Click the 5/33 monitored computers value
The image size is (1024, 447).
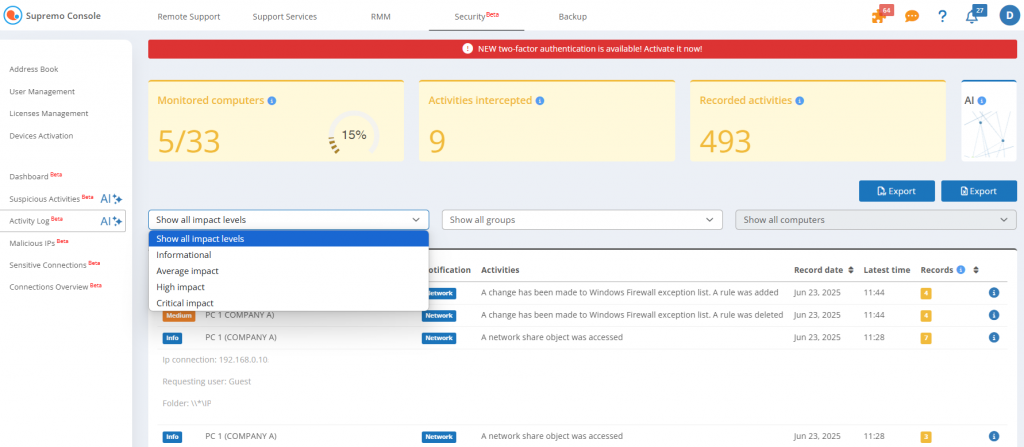tap(189, 141)
